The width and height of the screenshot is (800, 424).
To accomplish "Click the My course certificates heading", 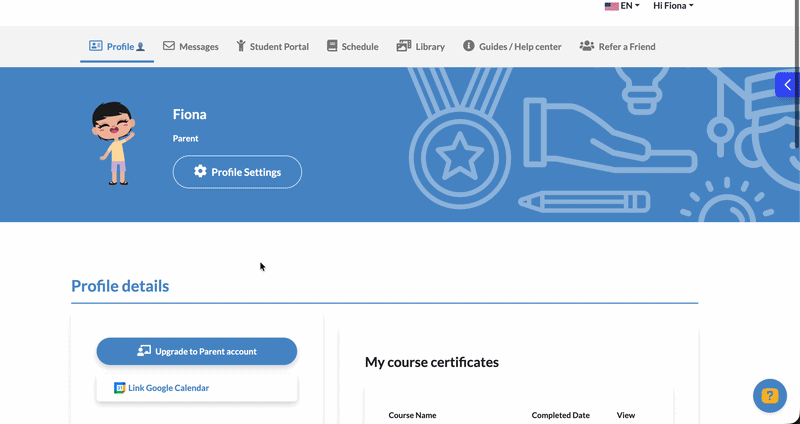I will click(x=432, y=362).
